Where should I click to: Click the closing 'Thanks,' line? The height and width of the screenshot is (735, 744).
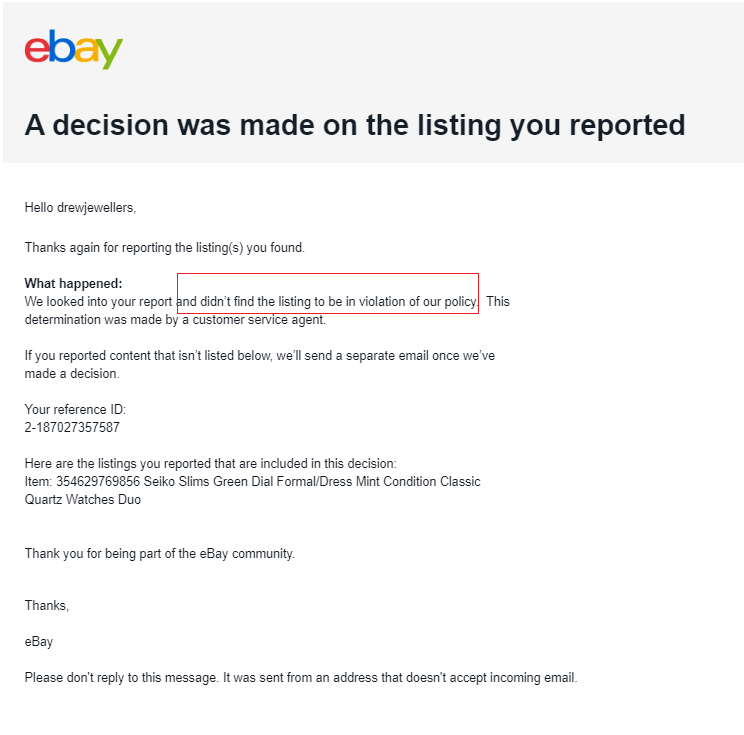tap(46, 605)
